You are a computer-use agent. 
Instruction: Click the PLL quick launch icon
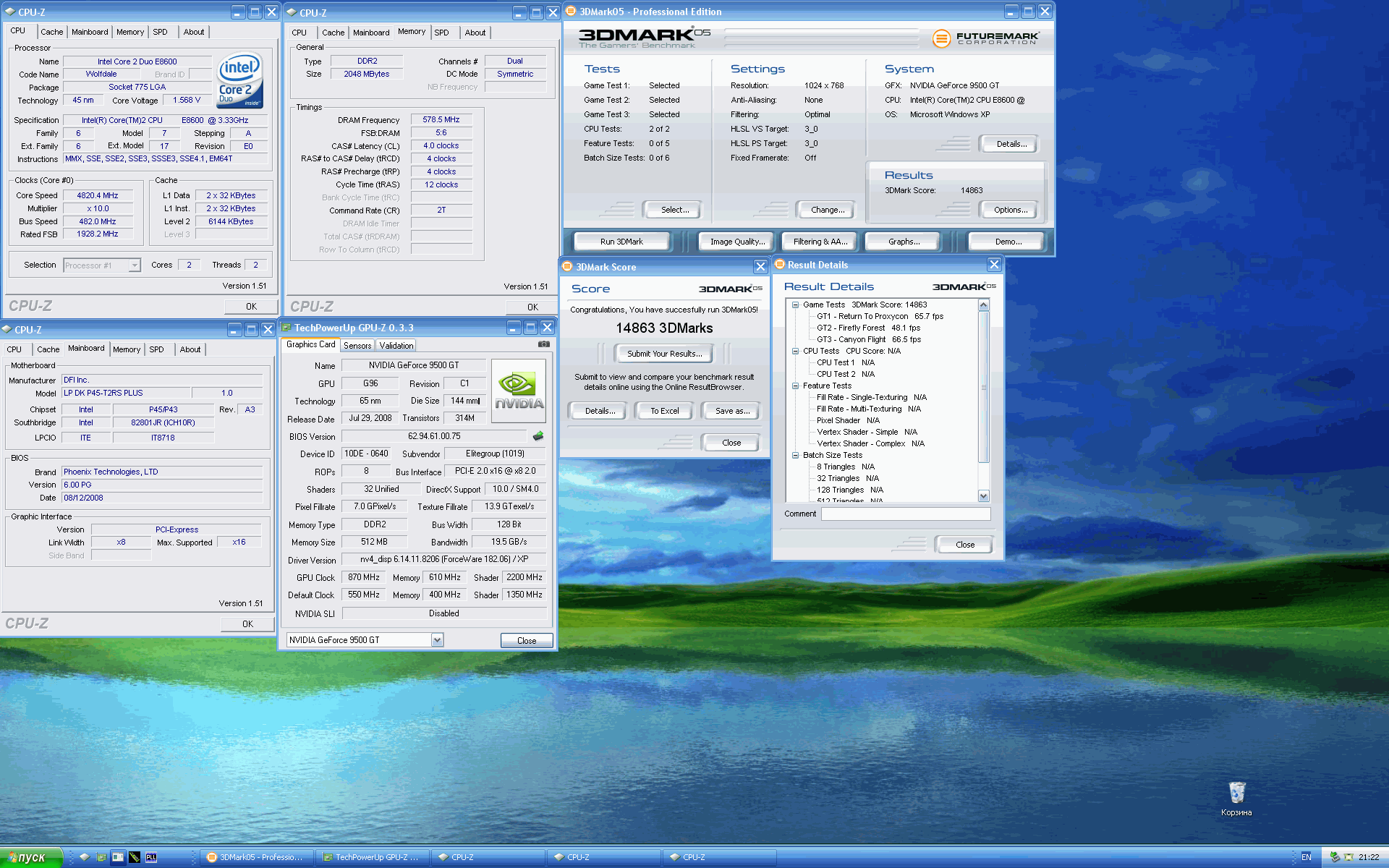151,857
